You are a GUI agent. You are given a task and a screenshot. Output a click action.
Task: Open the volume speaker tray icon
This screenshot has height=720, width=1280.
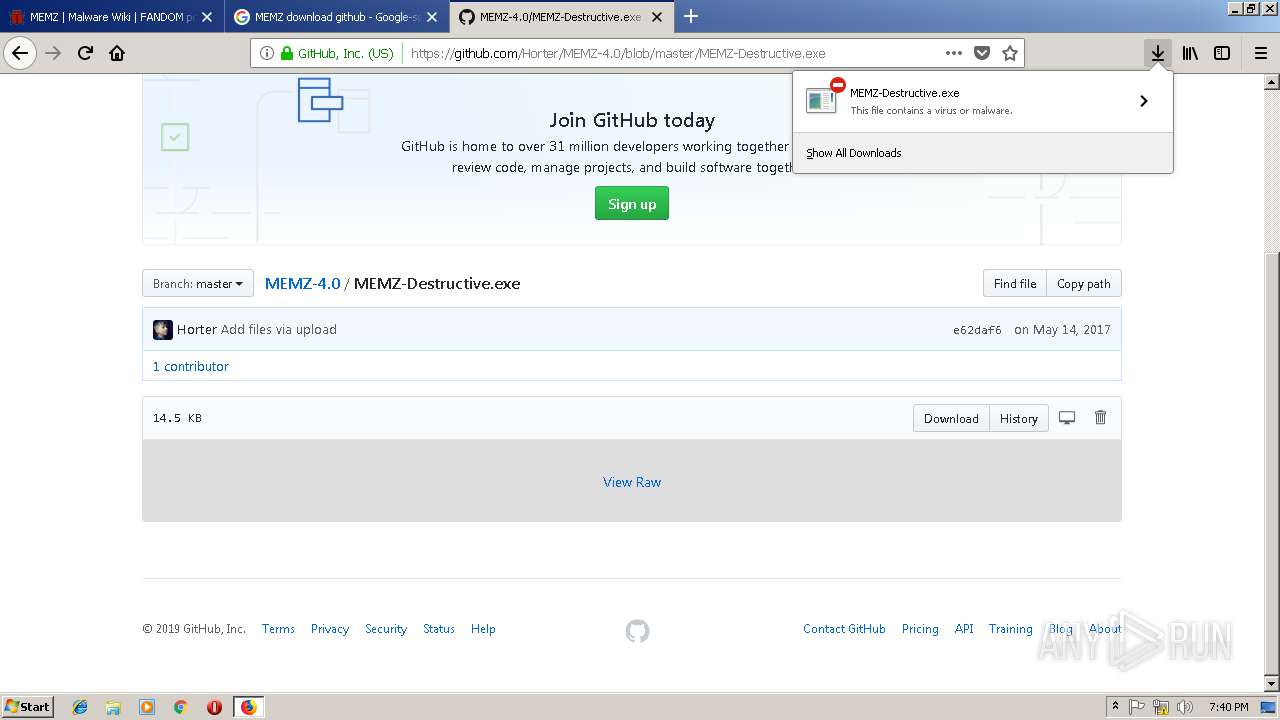pyautogui.click(x=1184, y=707)
